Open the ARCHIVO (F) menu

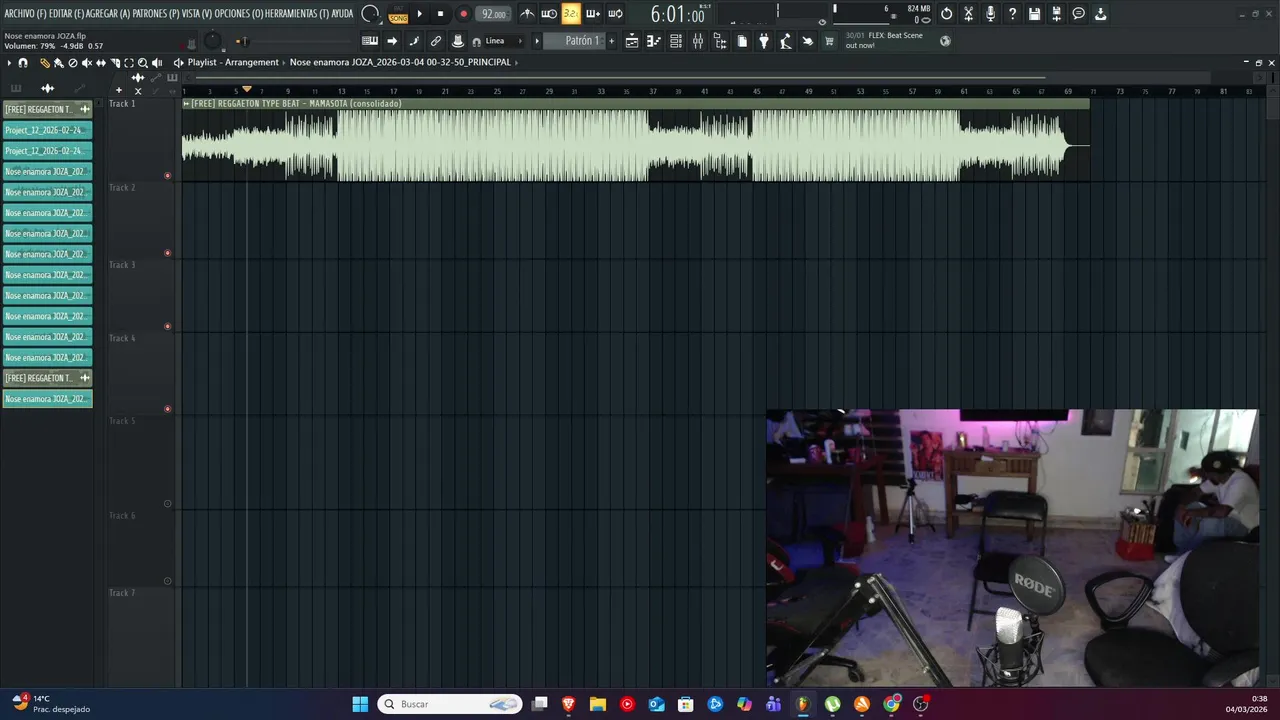click(x=25, y=14)
